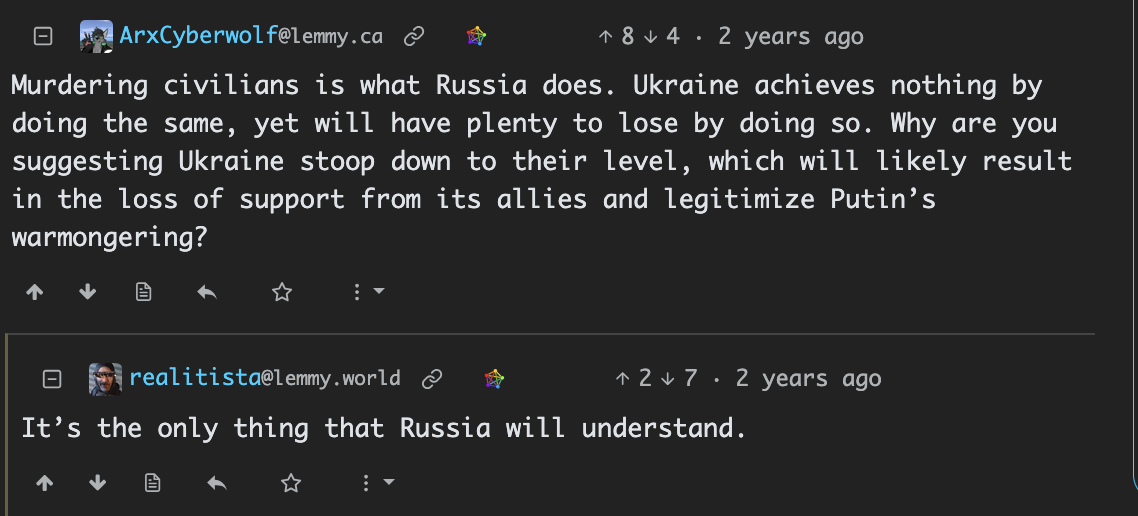The height and width of the screenshot is (516, 1138).
Task: Click fediverse icon on realitista's comment
Action: pos(494,379)
